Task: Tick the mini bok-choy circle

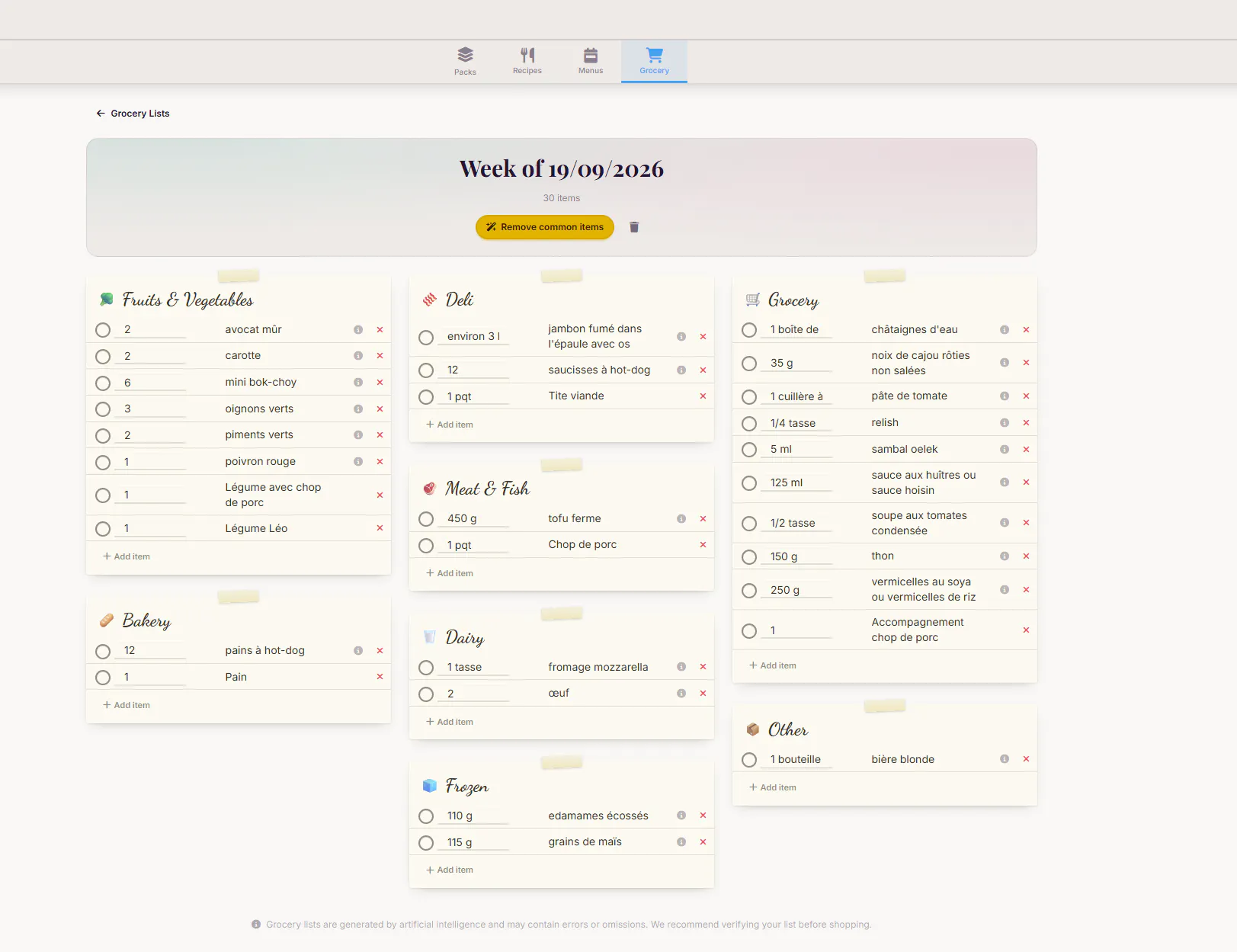Action: (x=103, y=383)
